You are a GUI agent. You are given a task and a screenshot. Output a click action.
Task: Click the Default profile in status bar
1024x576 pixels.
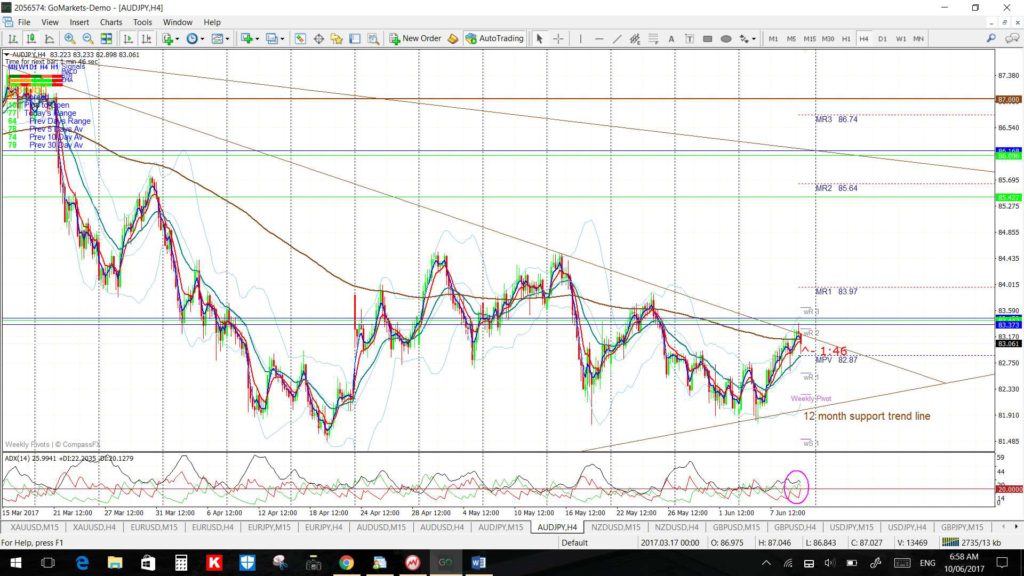(x=574, y=543)
